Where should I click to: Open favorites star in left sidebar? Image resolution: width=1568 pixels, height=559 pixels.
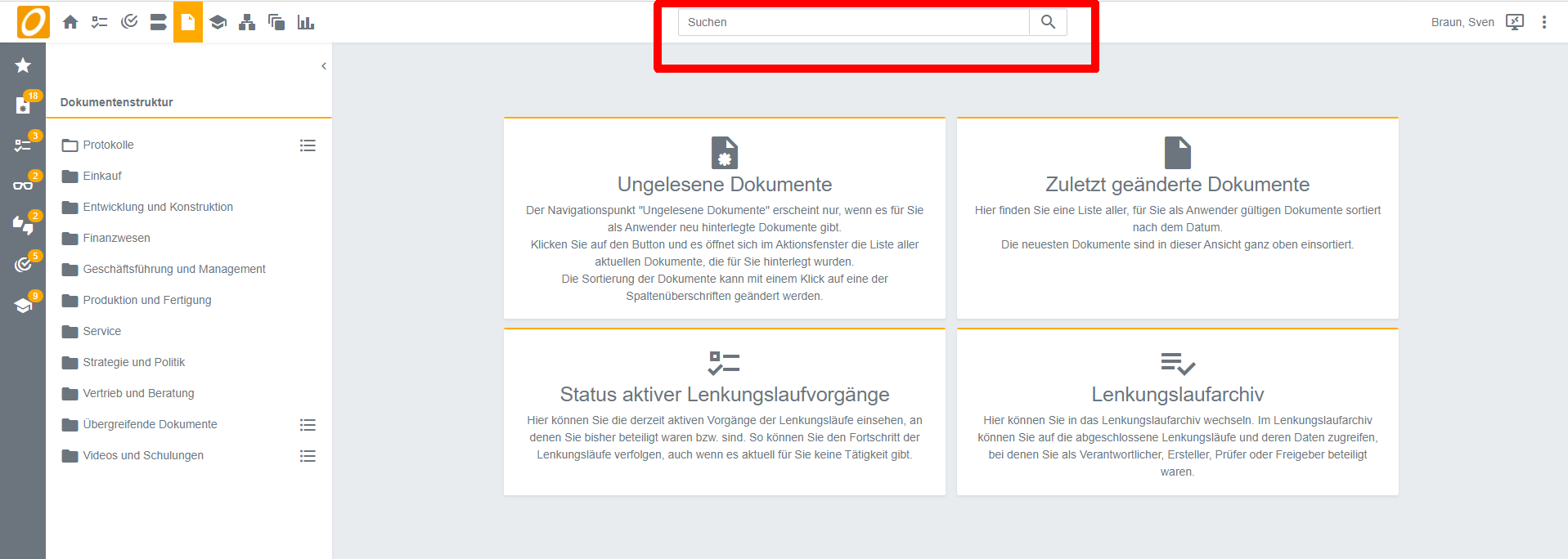[x=23, y=65]
